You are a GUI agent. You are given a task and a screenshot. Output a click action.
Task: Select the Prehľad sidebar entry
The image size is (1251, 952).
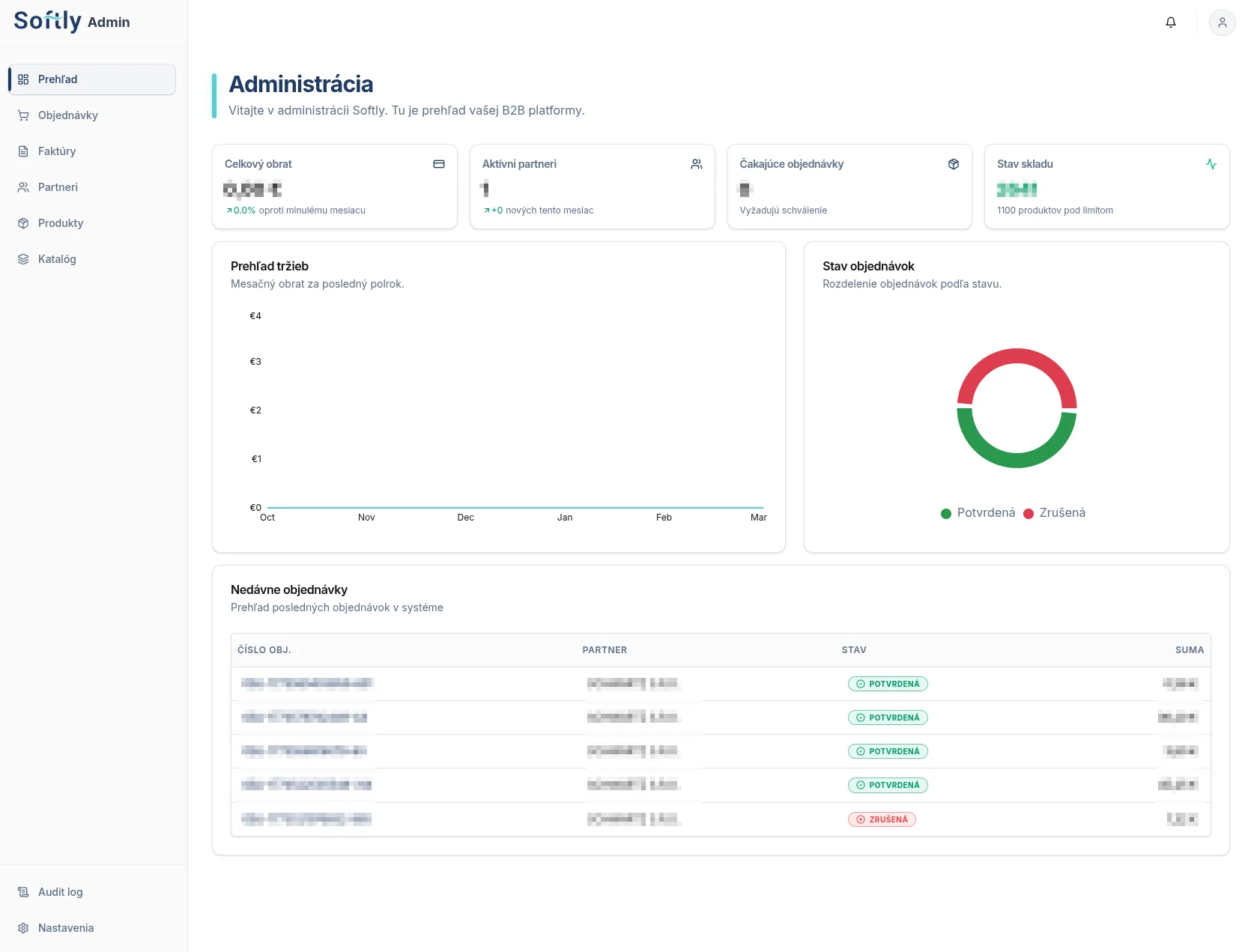pos(56,79)
